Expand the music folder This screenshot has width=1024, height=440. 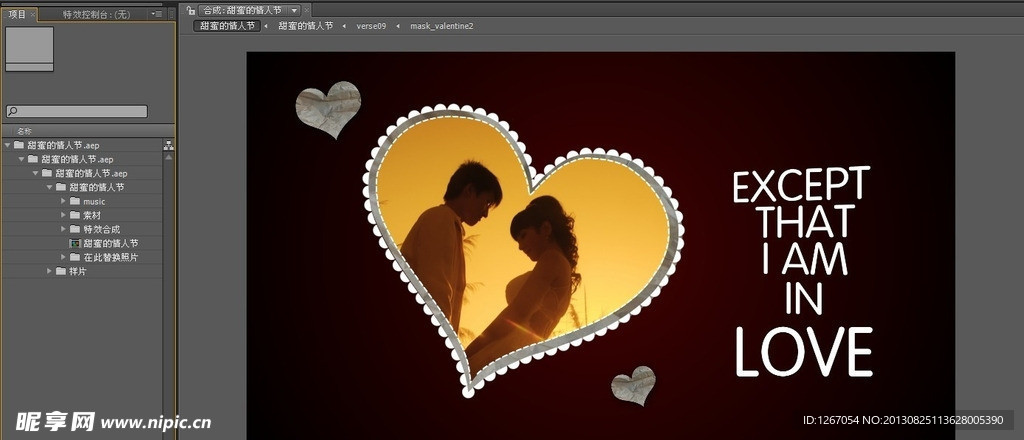pos(63,201)
